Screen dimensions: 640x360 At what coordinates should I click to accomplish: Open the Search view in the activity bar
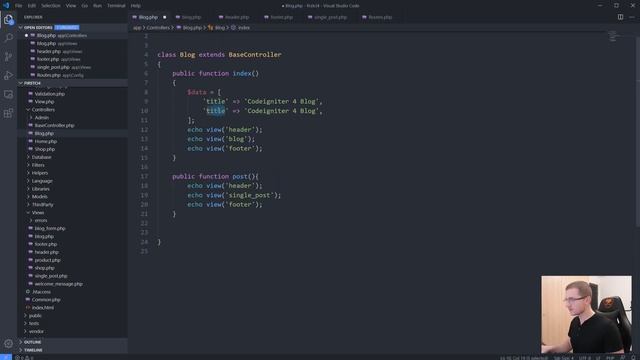tap(8, 38)
